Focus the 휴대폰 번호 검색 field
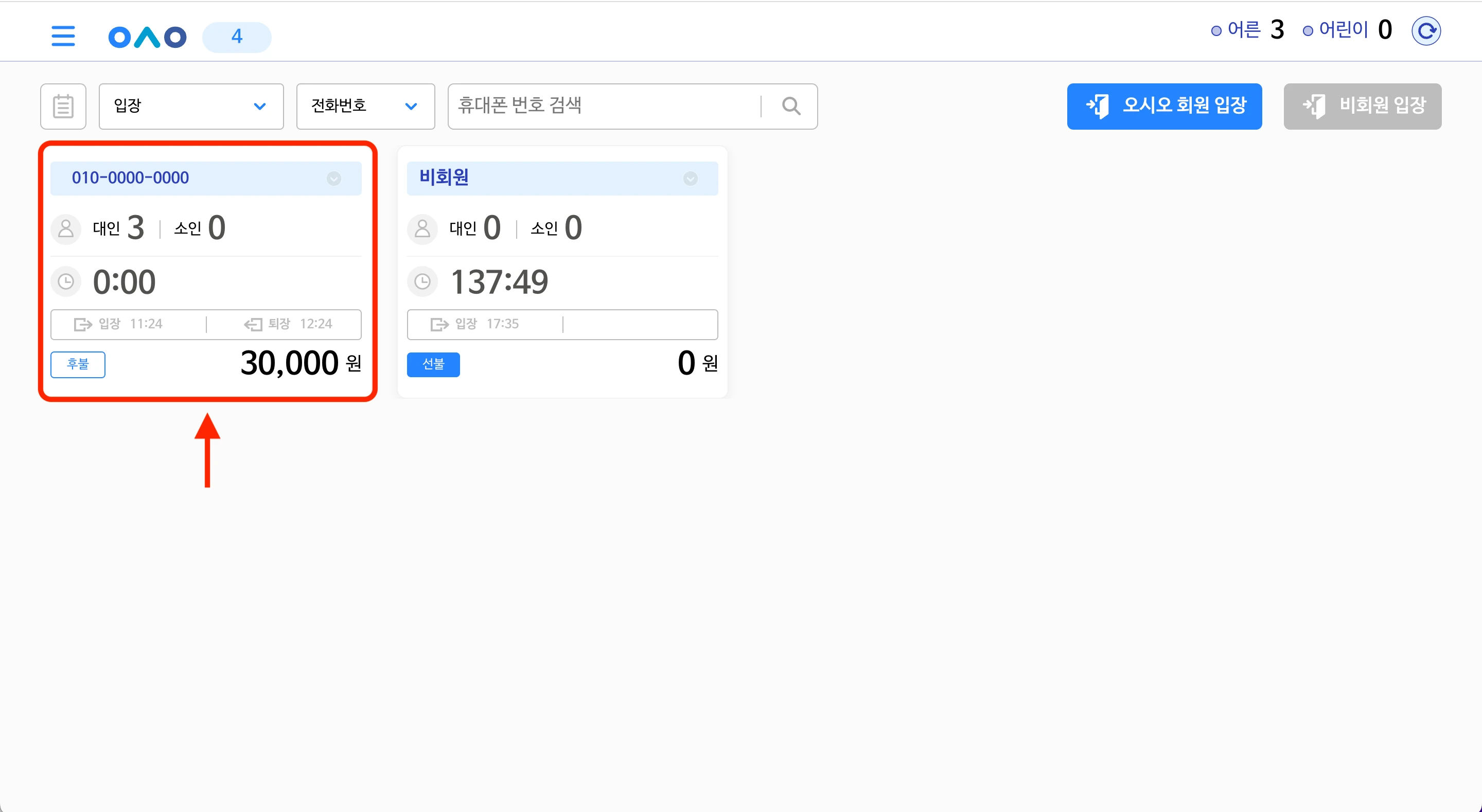1482x812 pixels. pos(604,107)
